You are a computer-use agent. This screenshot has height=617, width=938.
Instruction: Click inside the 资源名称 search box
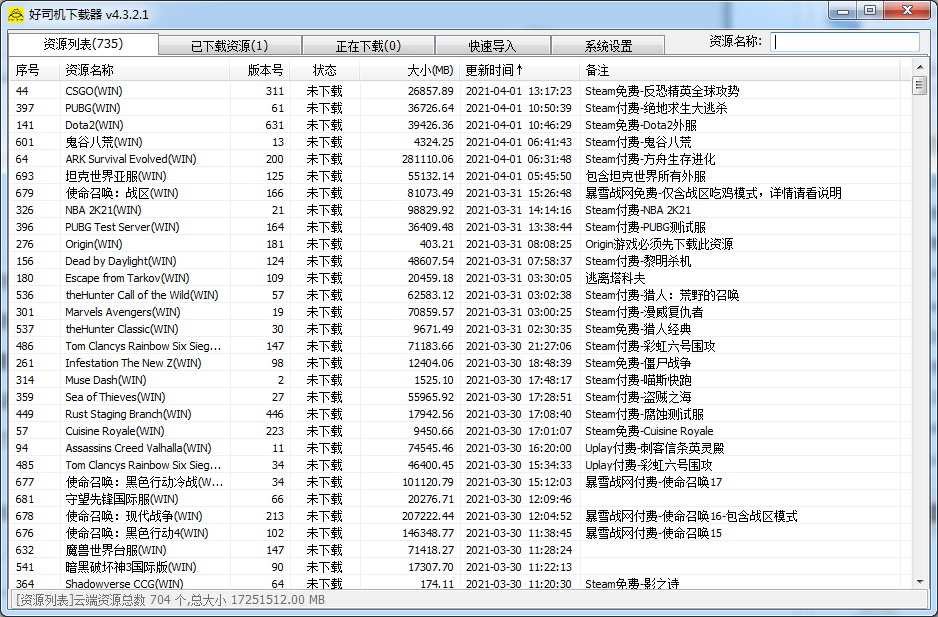845,42
